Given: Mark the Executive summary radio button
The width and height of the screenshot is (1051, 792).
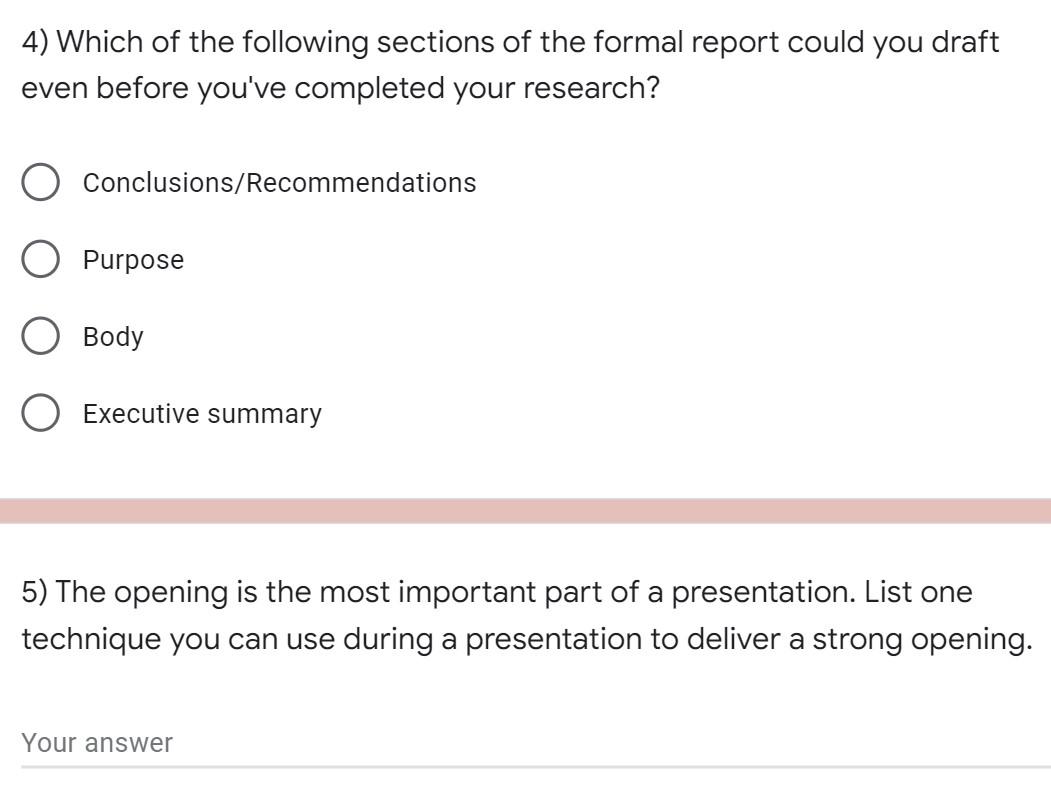Looking at the screenshot, I should (40, 413).
